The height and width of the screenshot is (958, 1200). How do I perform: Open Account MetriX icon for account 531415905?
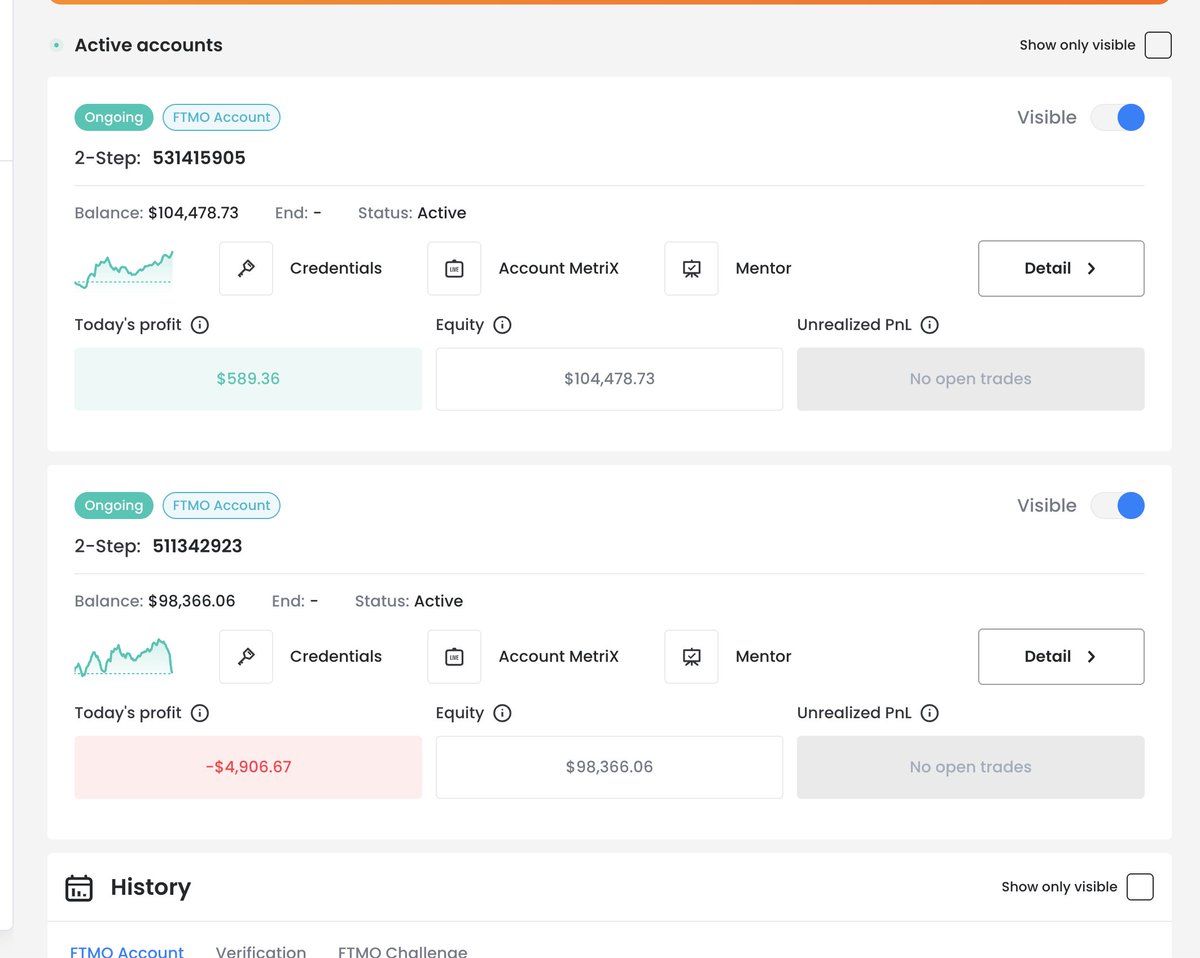click(x=454, y=268)
